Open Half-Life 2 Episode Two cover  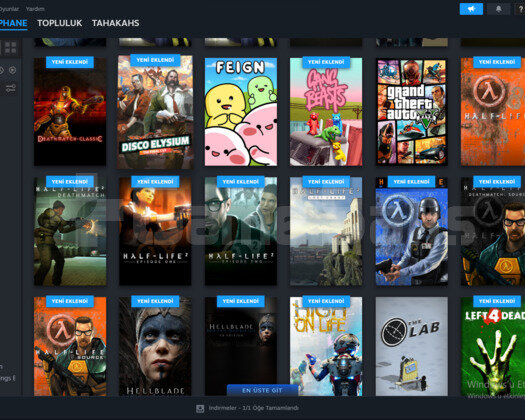click(x=241, y=231)
